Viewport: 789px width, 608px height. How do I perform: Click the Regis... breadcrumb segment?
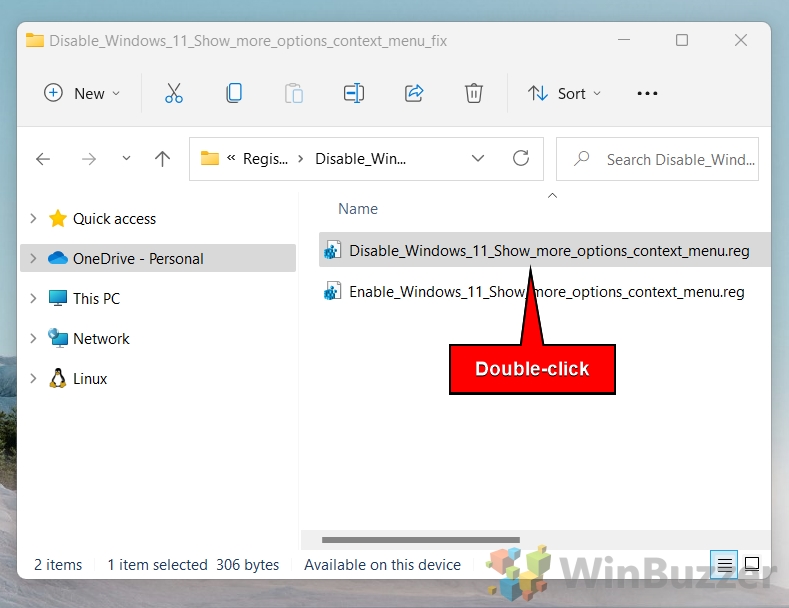pos(265,159)
